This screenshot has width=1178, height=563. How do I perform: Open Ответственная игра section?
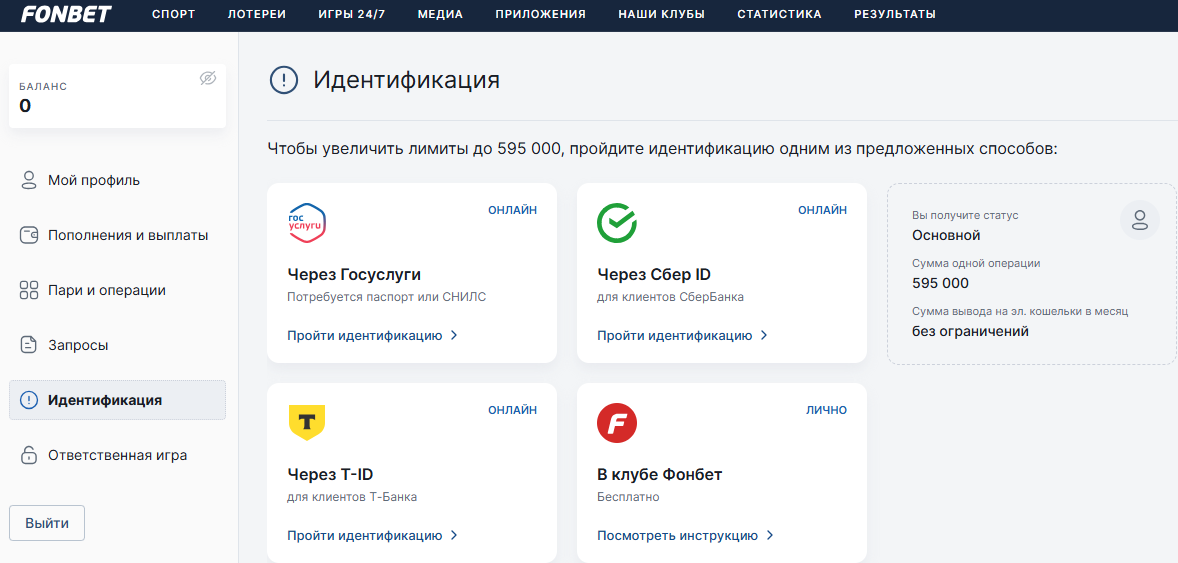pos(117,455)
